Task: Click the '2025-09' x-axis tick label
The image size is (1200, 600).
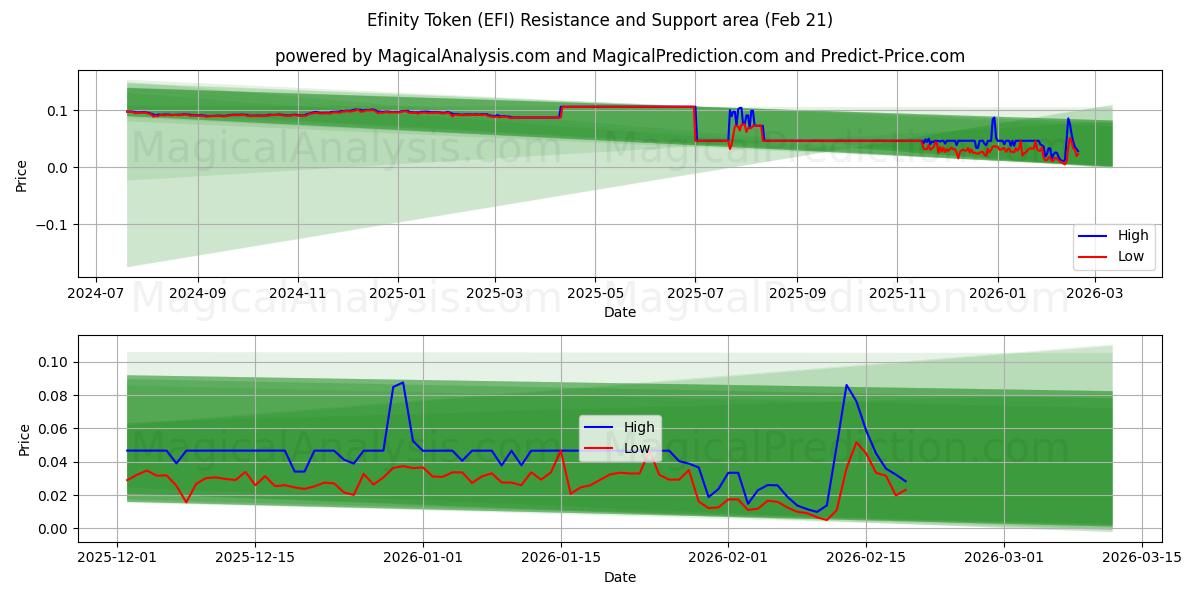Action: pos(797,293)
